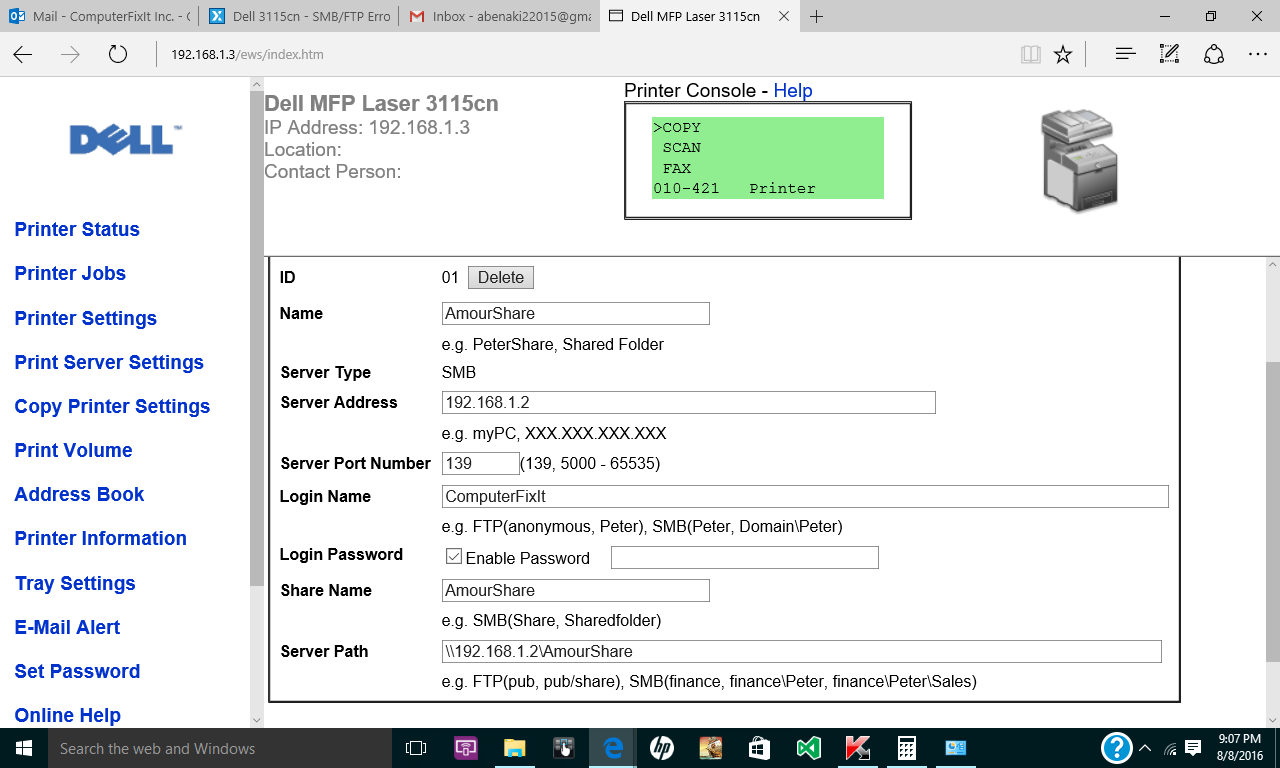This screenshot has width=1280, height=768.
Task: Open Task View on the taskbar
Action: tap(416, 748)
